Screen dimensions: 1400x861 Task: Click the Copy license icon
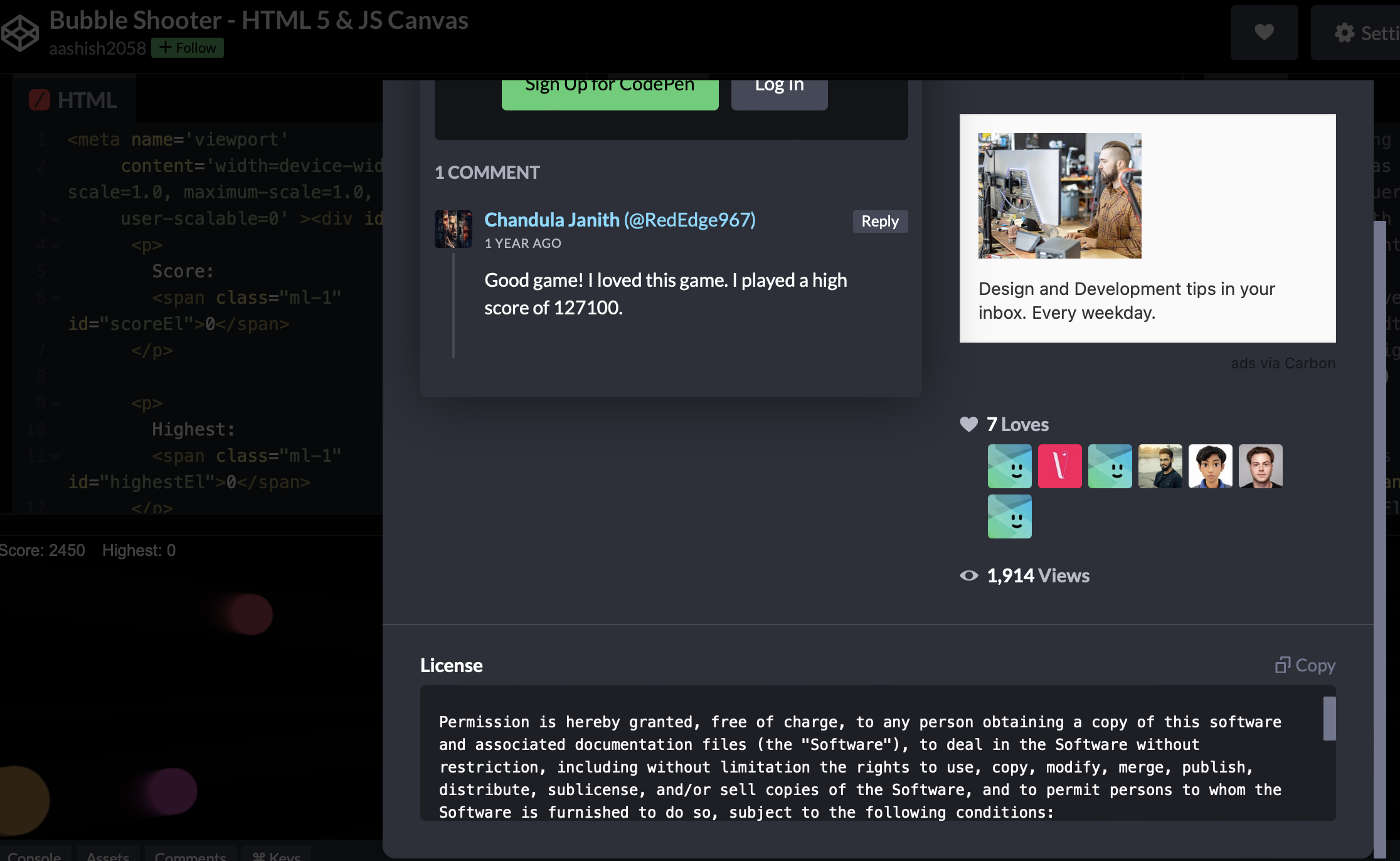click(x=1282, y=665)
